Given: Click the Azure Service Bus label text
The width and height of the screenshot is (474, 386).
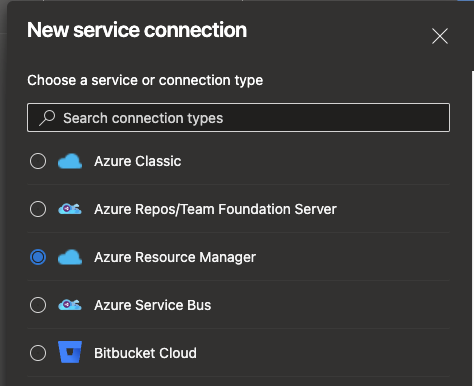Looking at the screenshot, I should click(153, 305).
